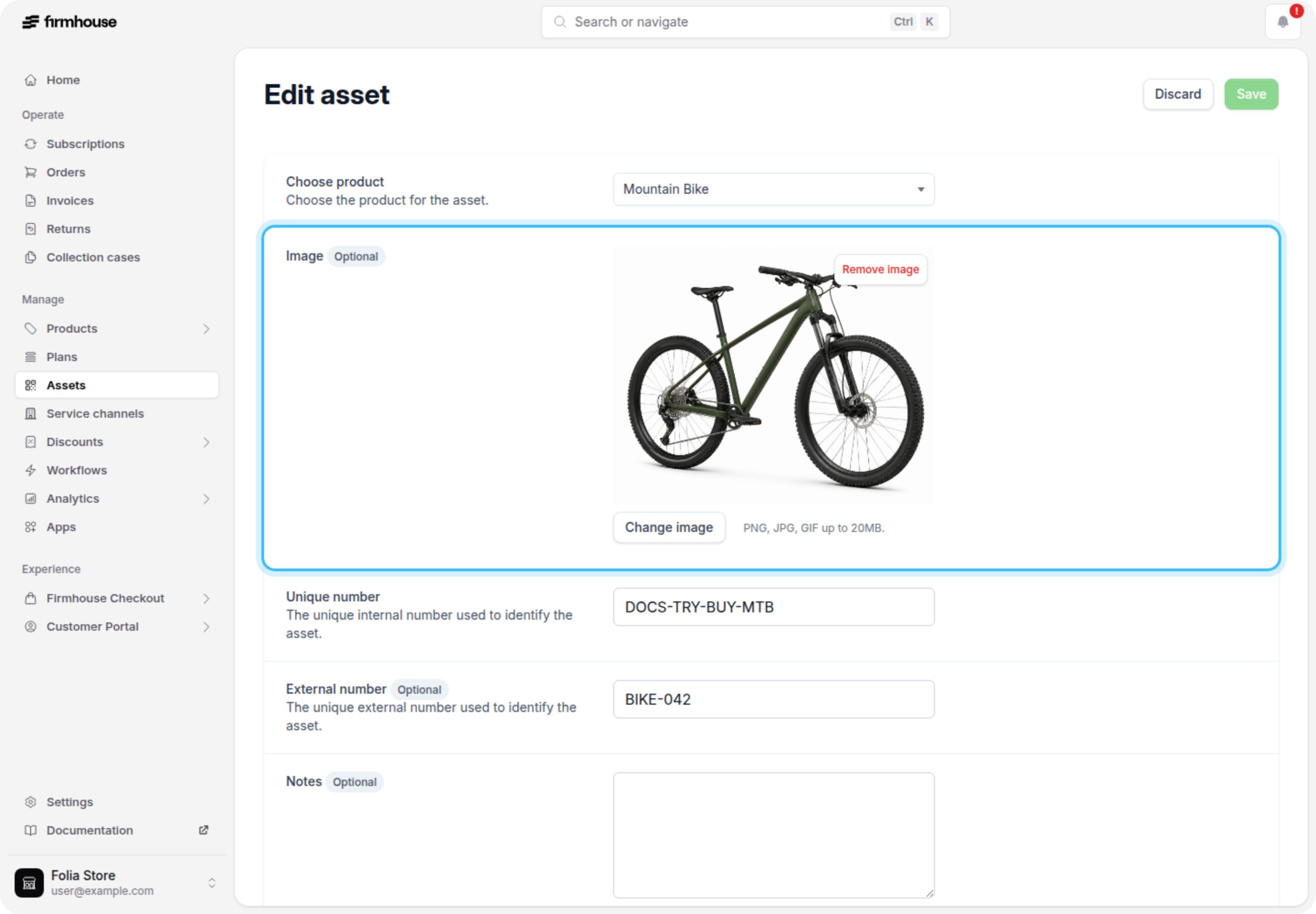This screenshot has width=1316, height=914.
Task: Click into the Notes text area
Action: (x=774, y=835)
